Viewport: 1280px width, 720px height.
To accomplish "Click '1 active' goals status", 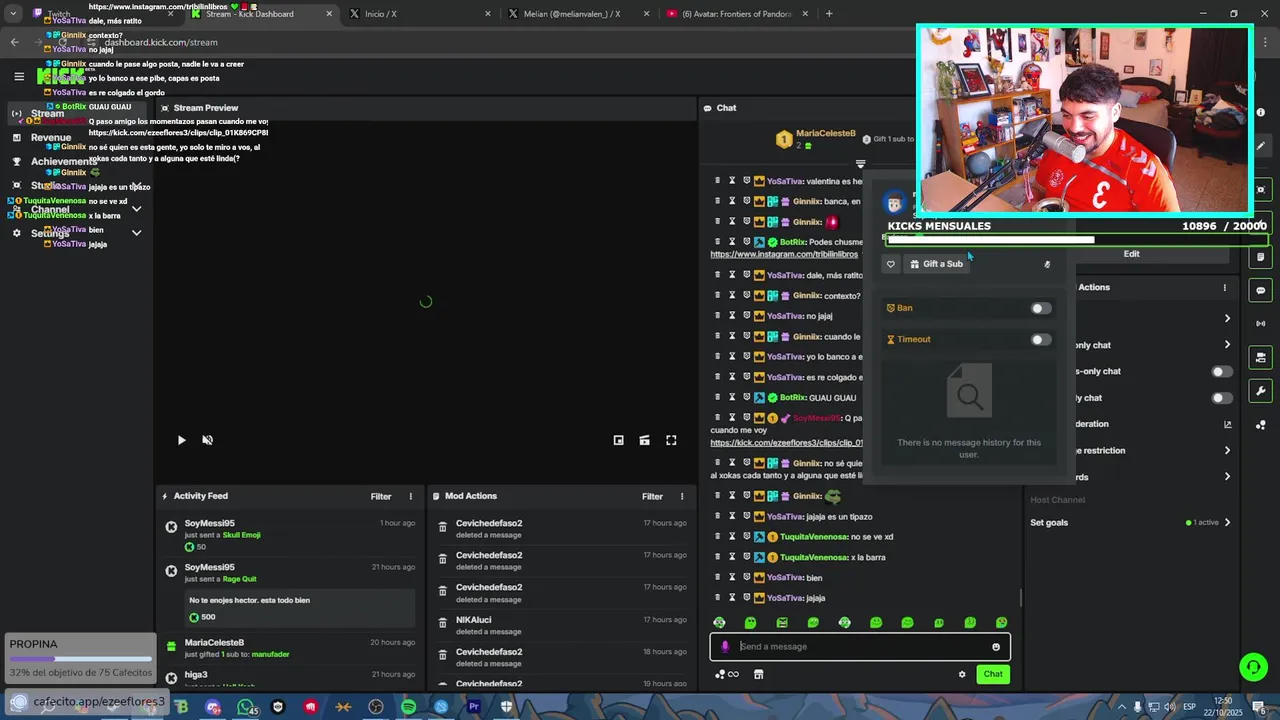I will pyautogui.click(x=1202, y=522).
